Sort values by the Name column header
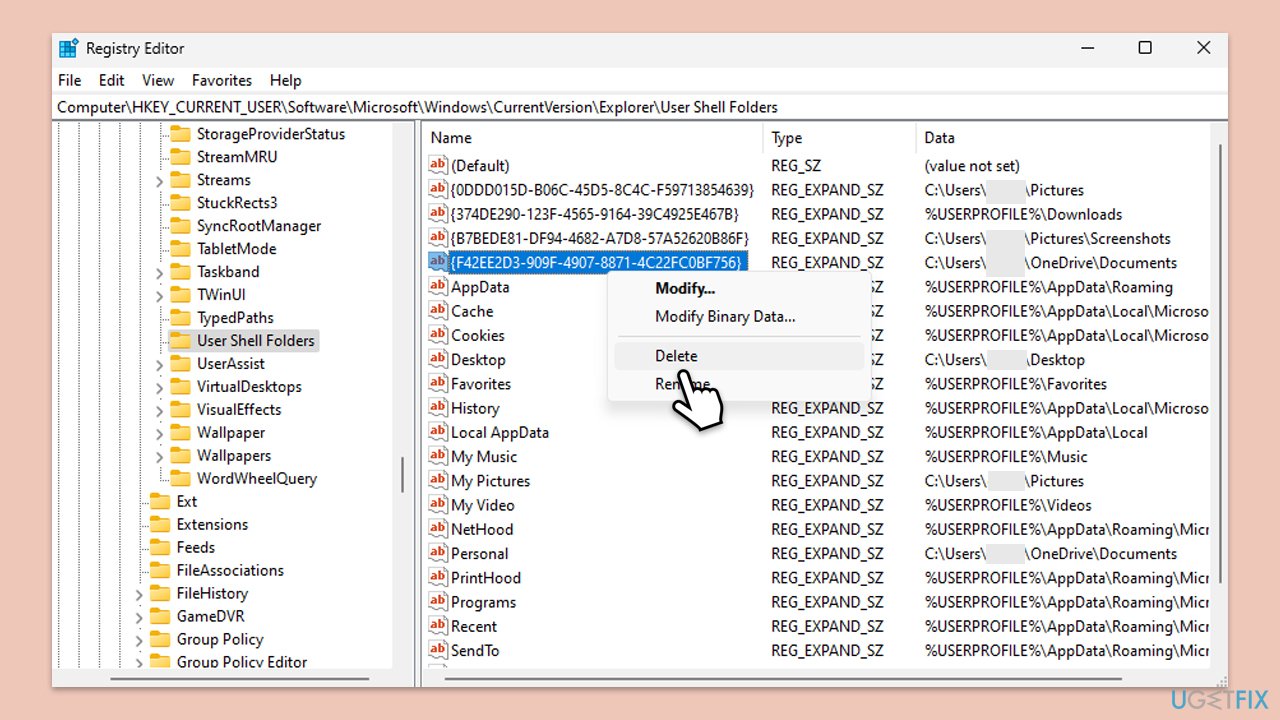1280x720 pixels. 594,138
